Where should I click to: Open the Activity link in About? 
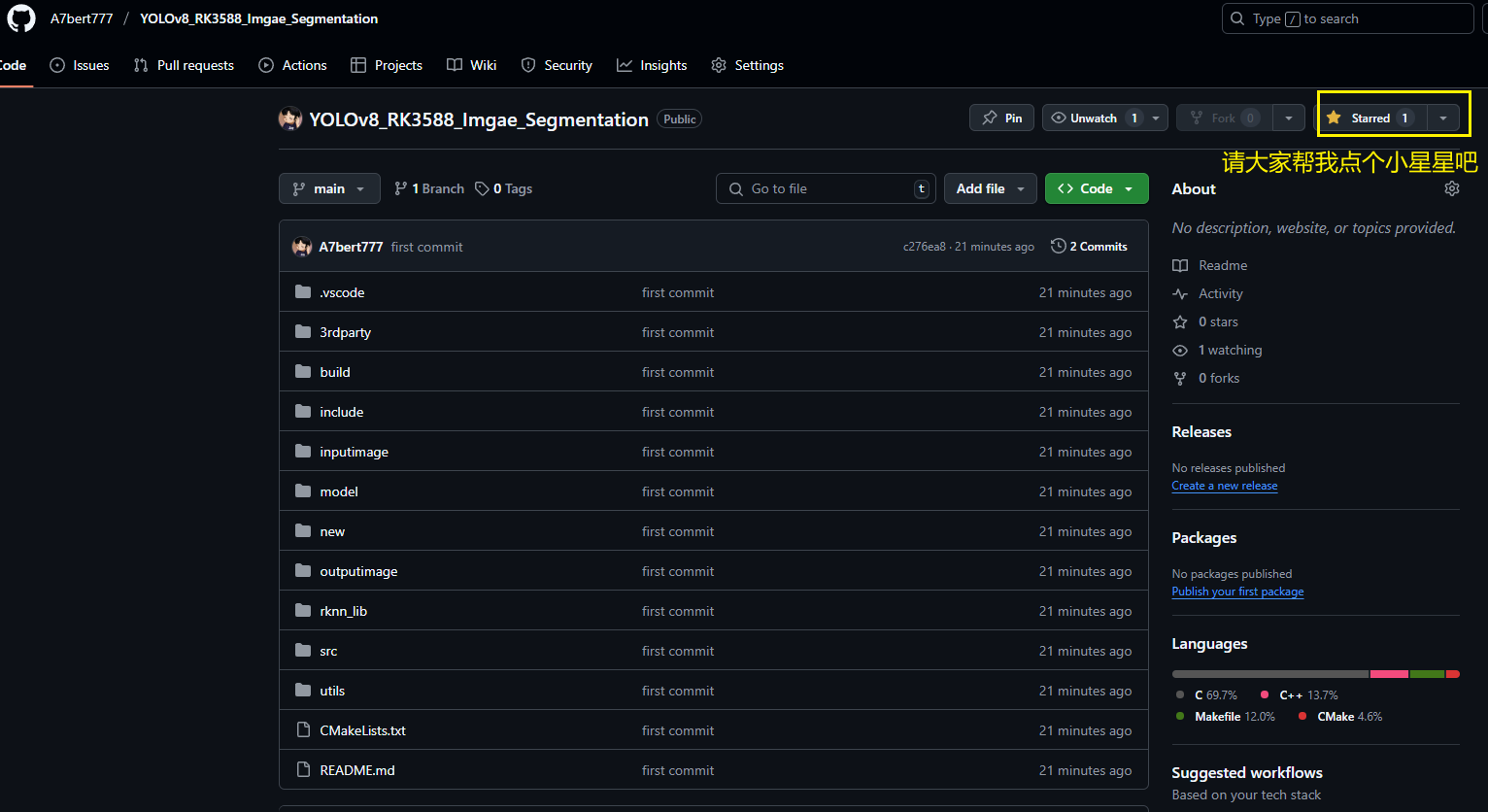click(x=1207, y=293)
